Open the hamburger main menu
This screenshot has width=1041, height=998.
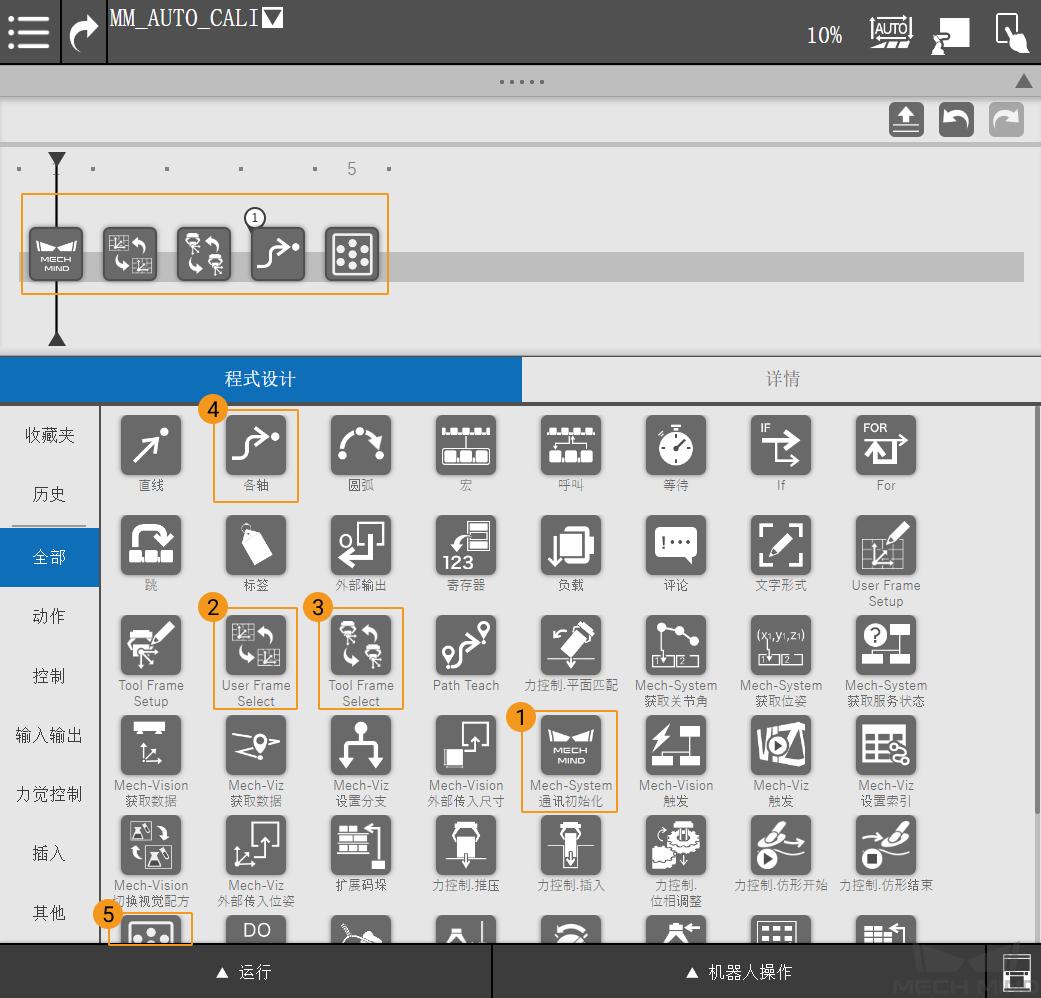30,32
